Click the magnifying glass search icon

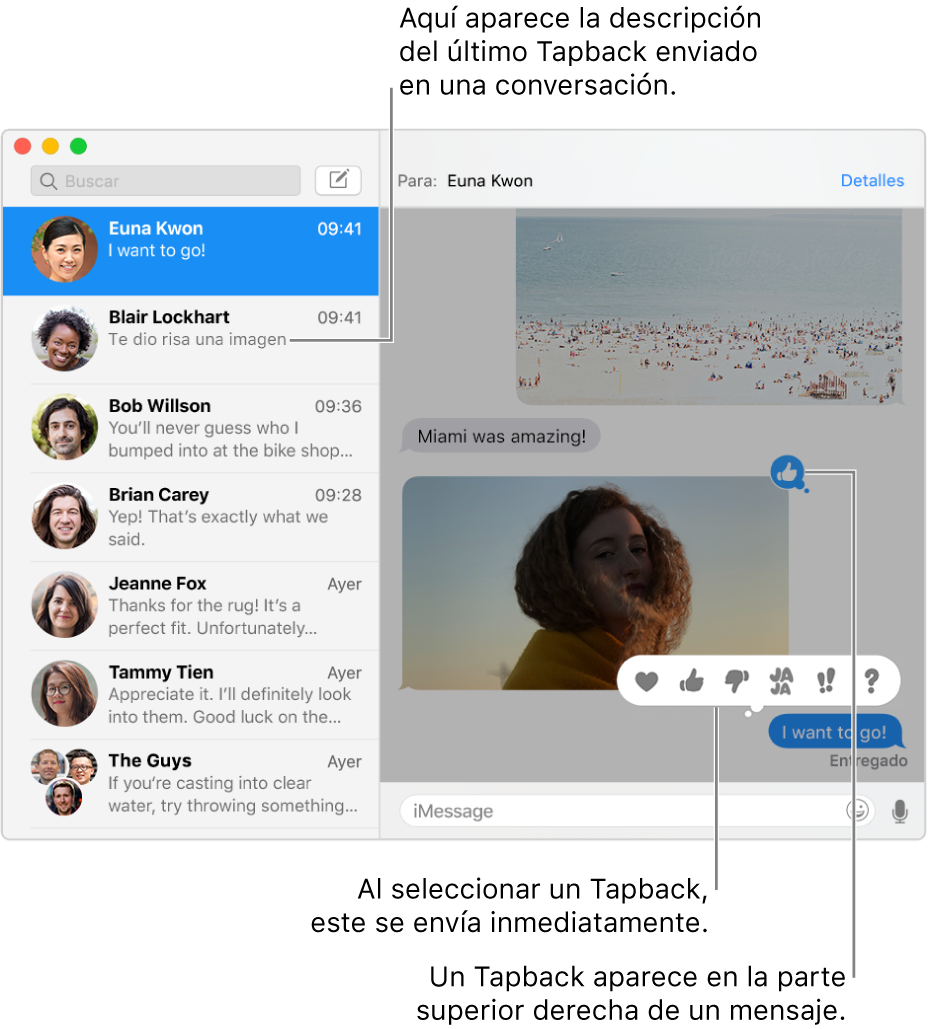click(49, 180)
